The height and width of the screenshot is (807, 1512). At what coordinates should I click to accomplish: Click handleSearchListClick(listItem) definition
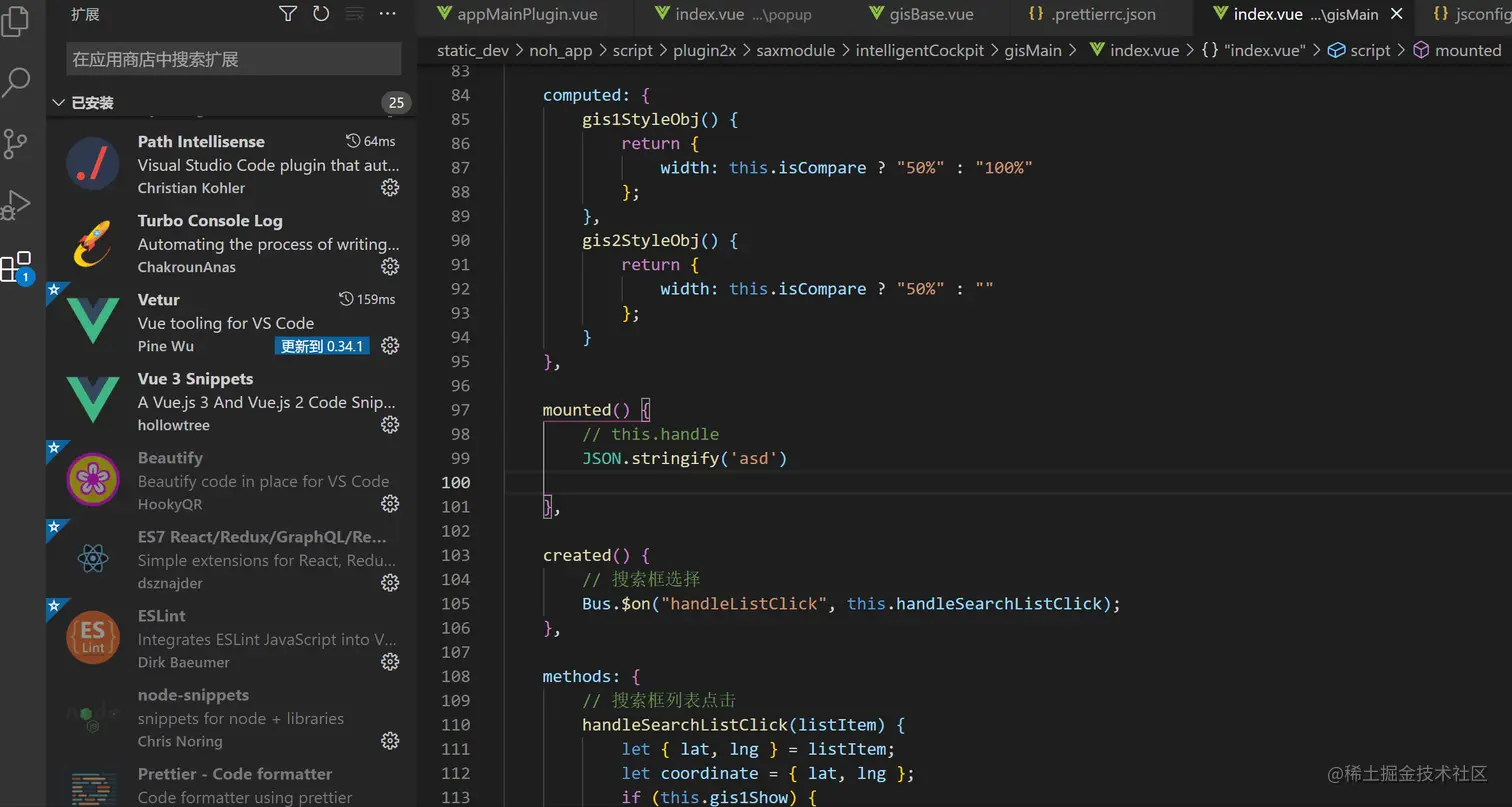coord(743,725)
